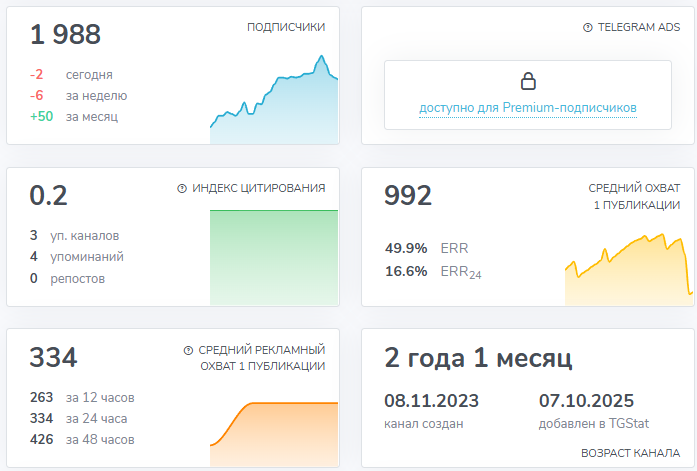
Task: Click the 49.9% ERR value
Action: tap(406, 248)
